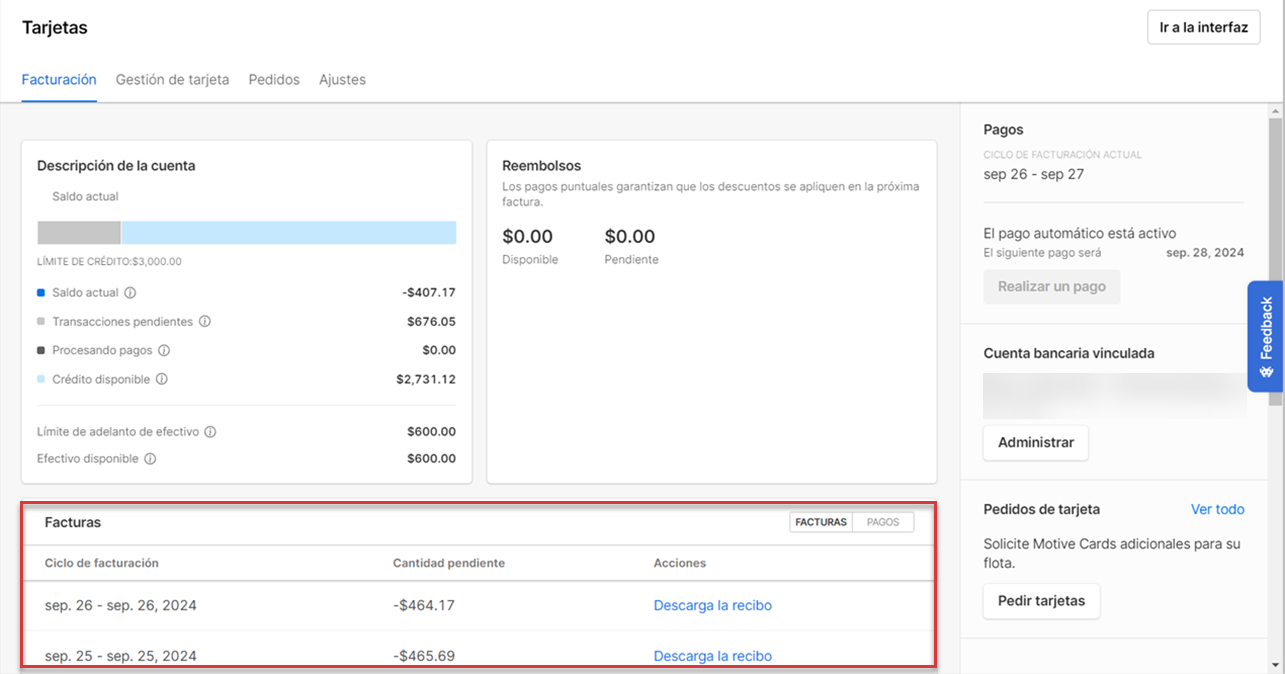Switch invoices table to FACTURAS view
This screenshot has height=674, width=1285.
point(821,522)
